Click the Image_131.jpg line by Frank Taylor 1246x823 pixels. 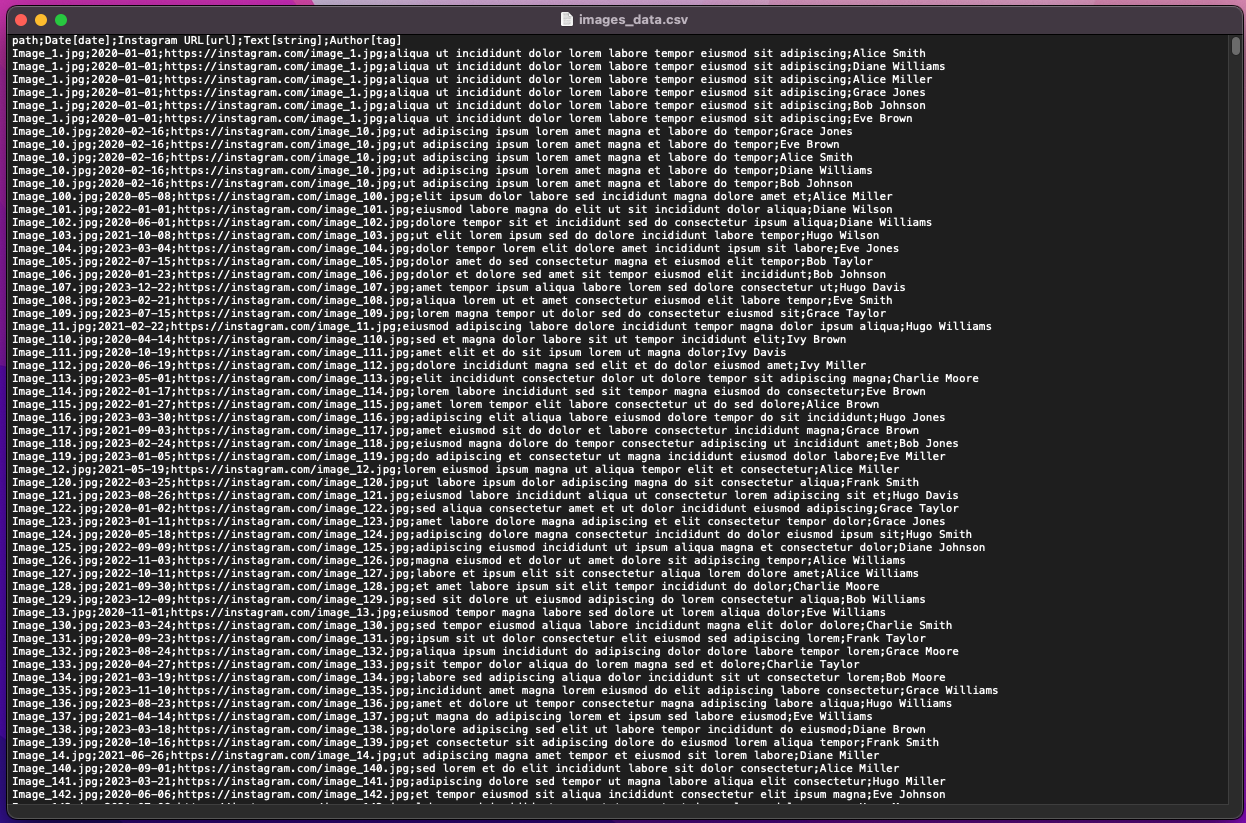tap(469, 638)
